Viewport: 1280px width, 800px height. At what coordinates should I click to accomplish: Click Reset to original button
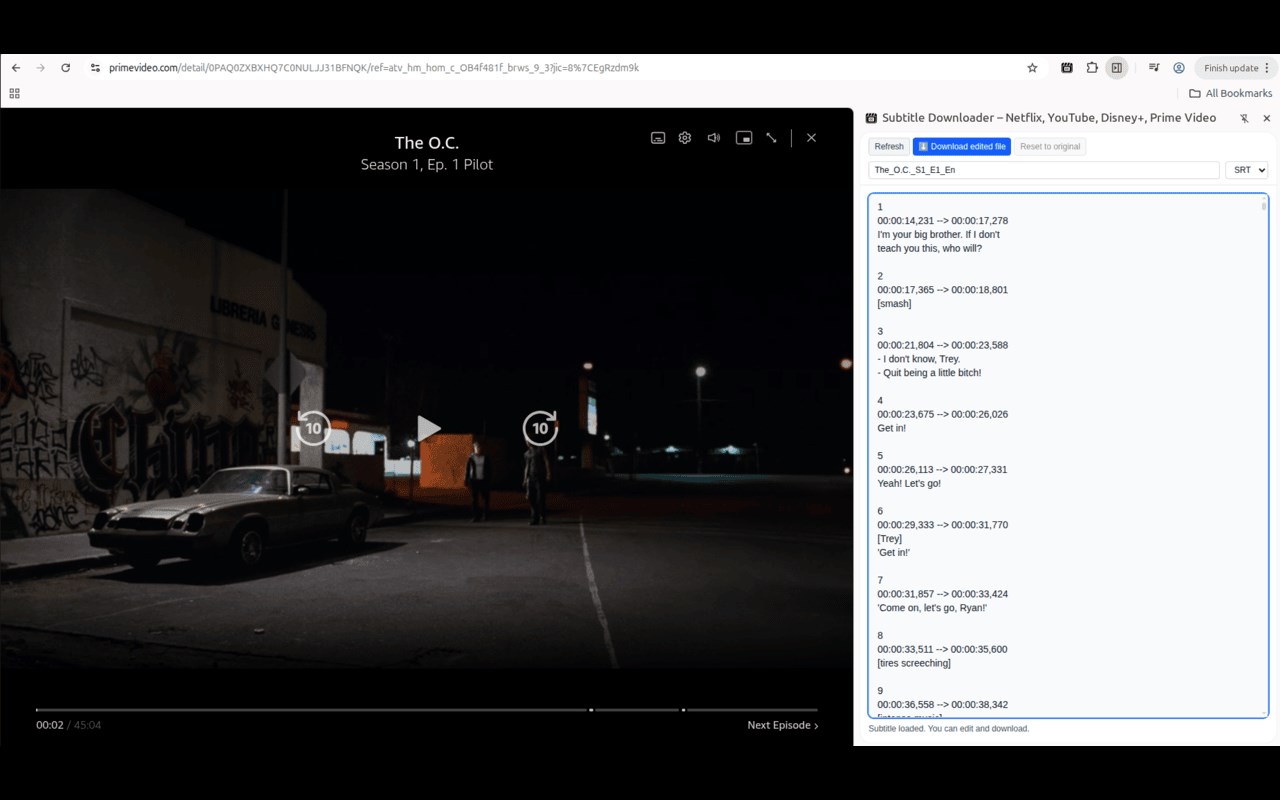tap(1050, 146)
